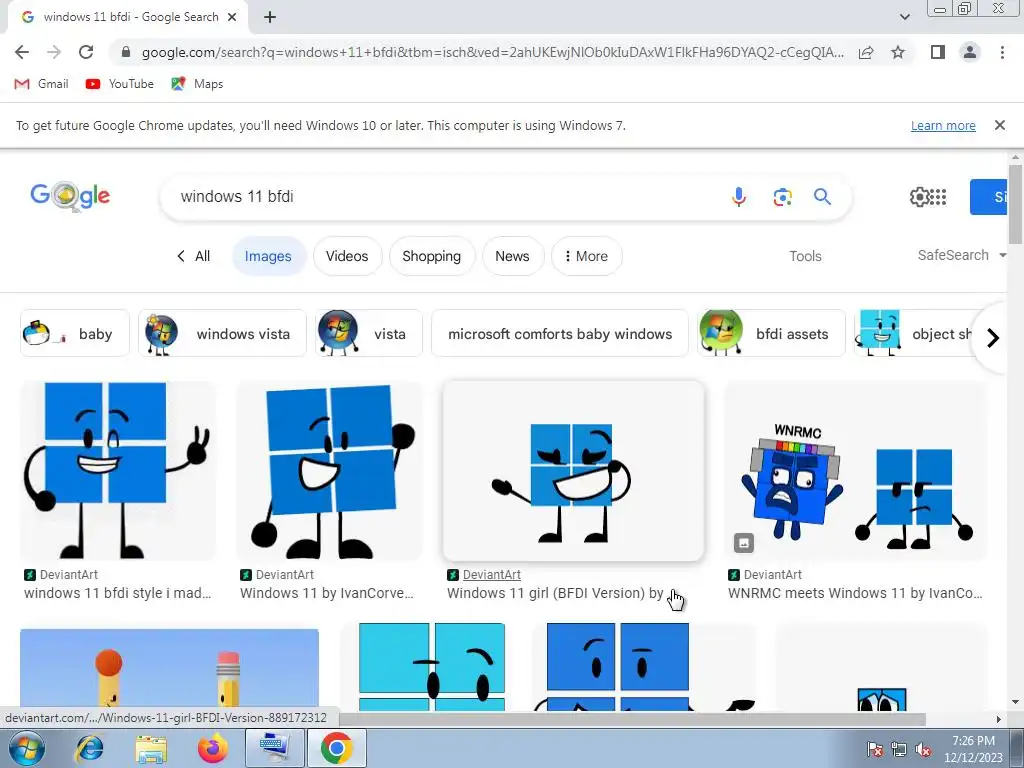The image size is (1024, 768).
Task: Open the taskbar clock showing 7:26 PM
Action: [973, 749]
